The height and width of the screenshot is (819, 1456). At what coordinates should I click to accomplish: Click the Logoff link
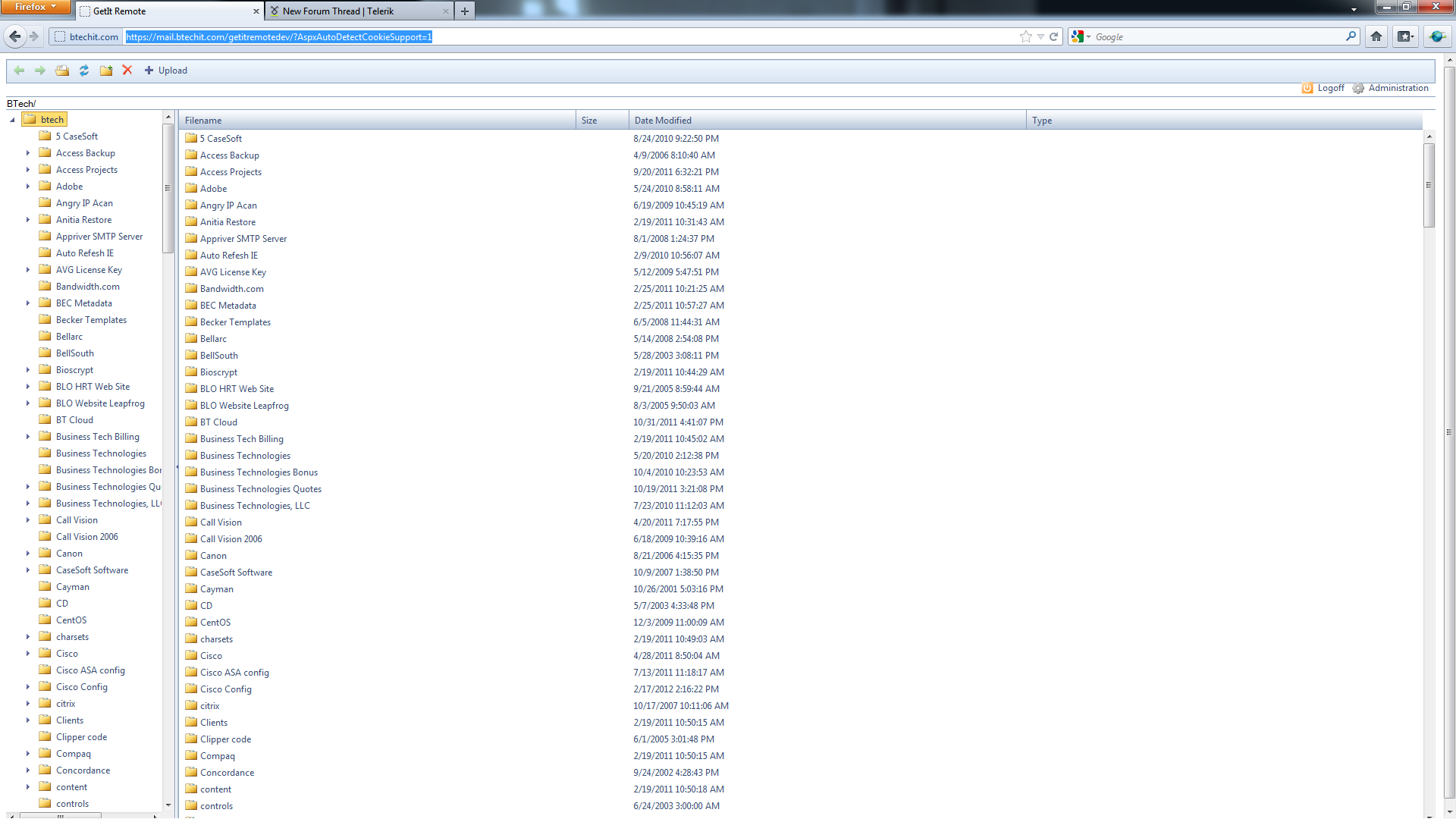(x=1330, y=88)
